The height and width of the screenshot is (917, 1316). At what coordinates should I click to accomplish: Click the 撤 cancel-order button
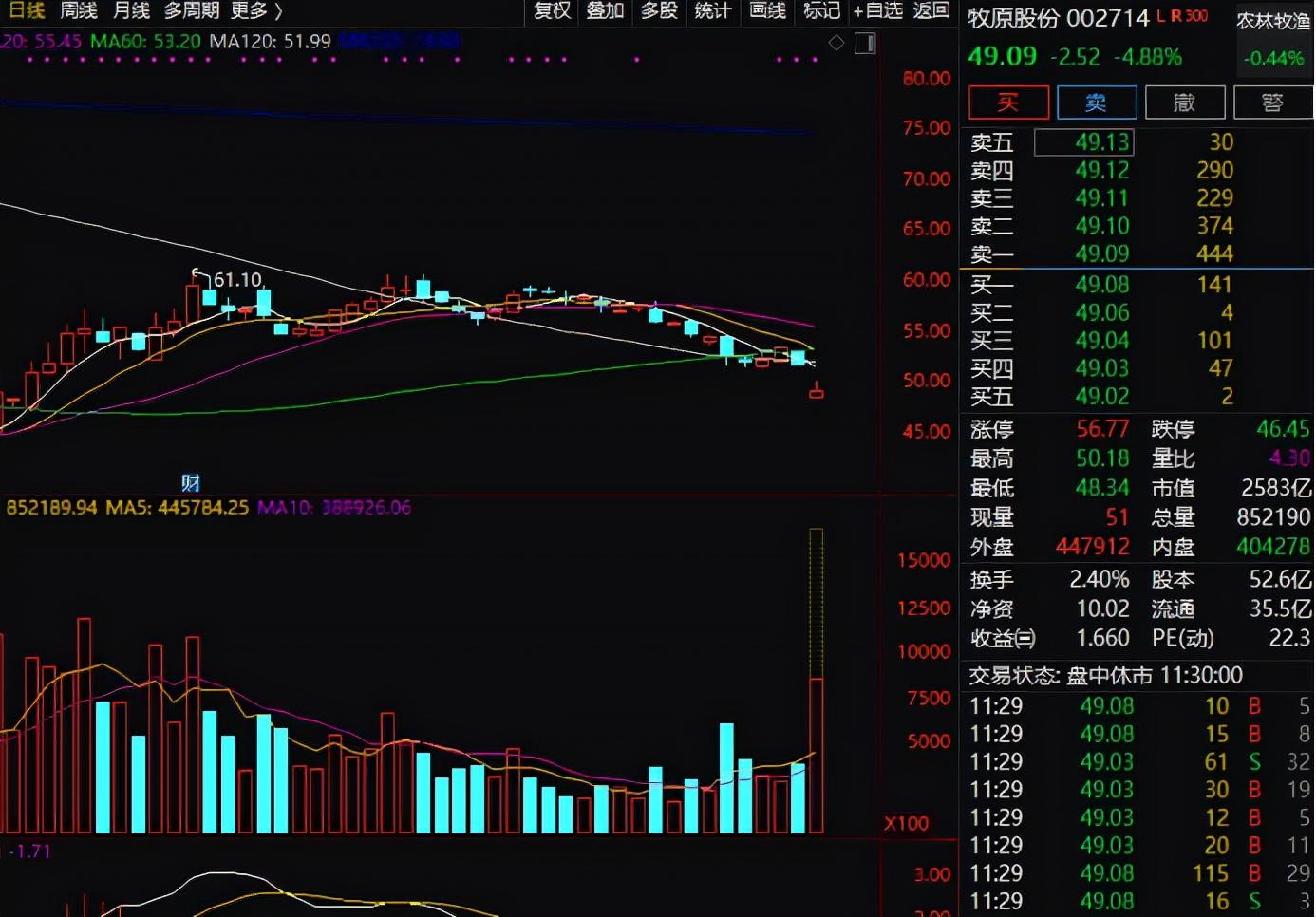click(x=1185, y=103)
